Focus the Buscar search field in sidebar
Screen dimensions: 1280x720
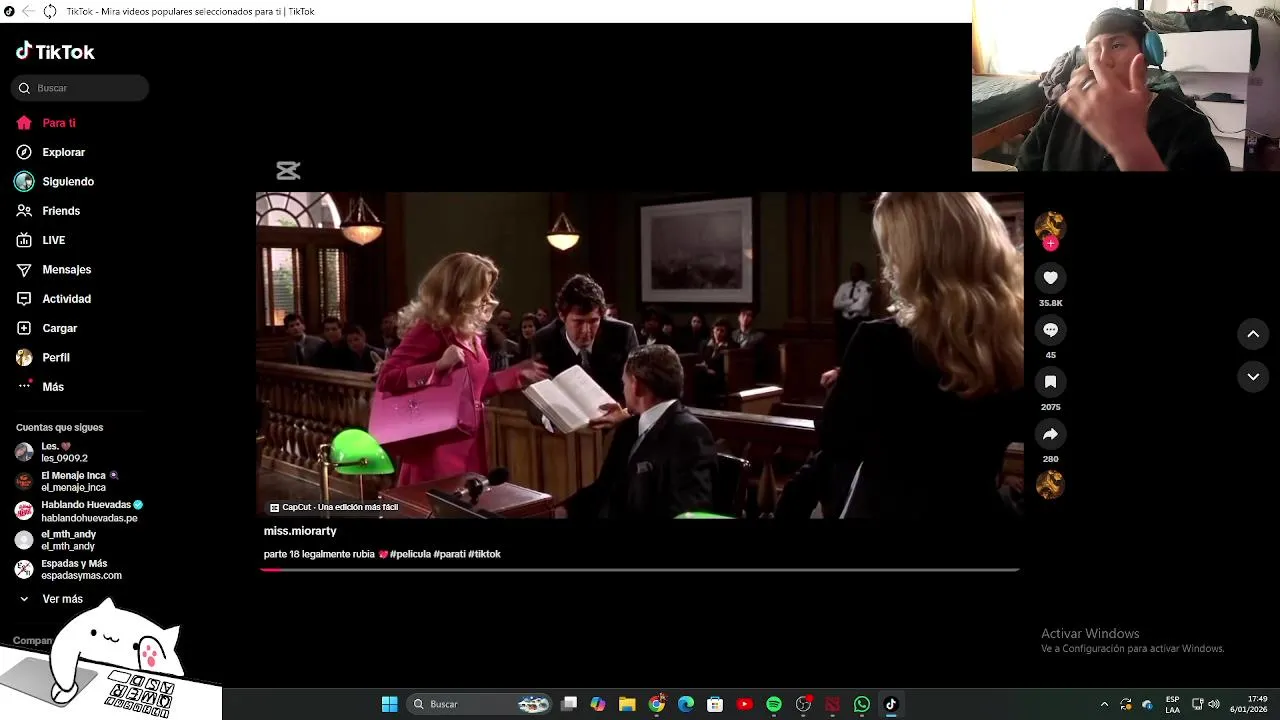tap(80, 88)
